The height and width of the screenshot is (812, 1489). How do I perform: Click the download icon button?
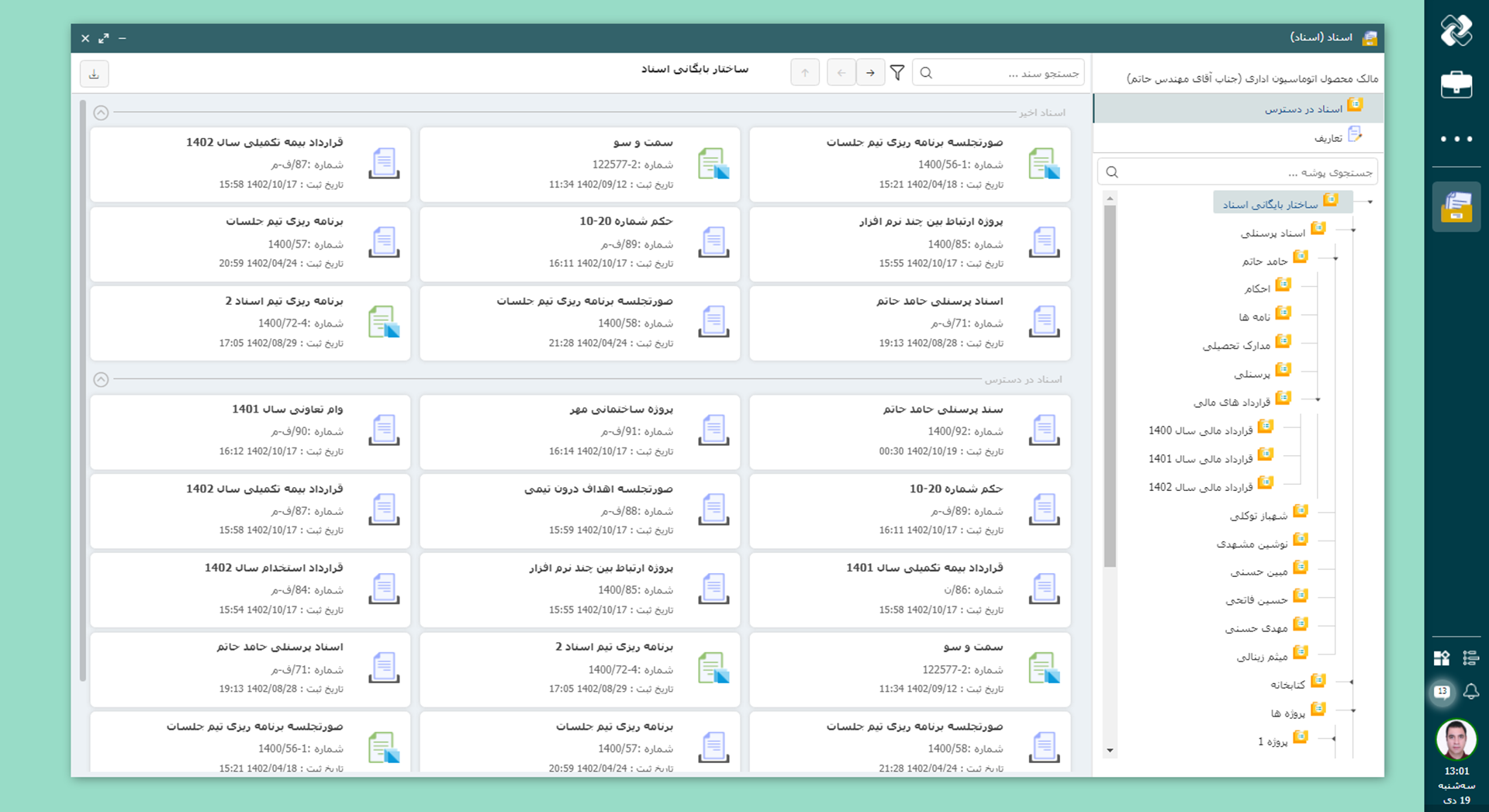pyautogui.click(x=94, y=74)
